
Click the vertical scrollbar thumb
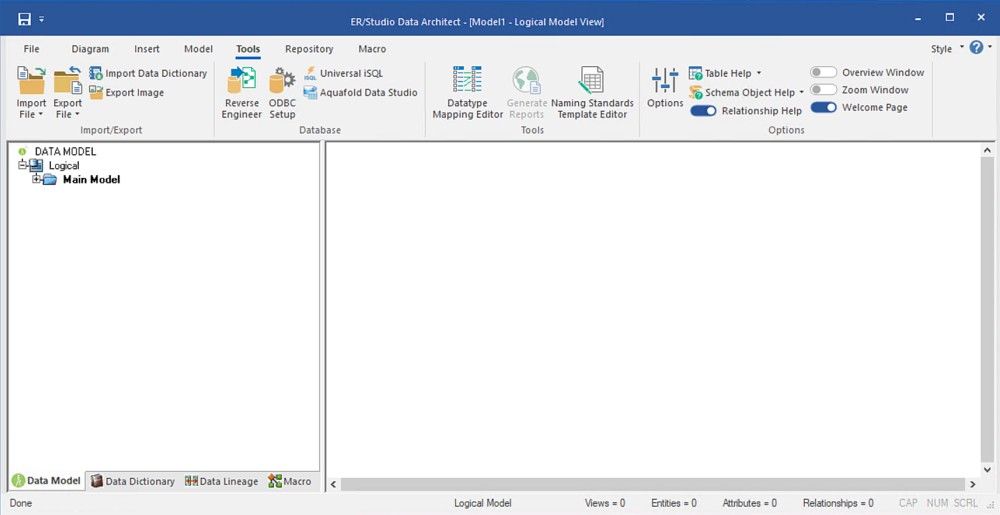[x=987, y=310]
